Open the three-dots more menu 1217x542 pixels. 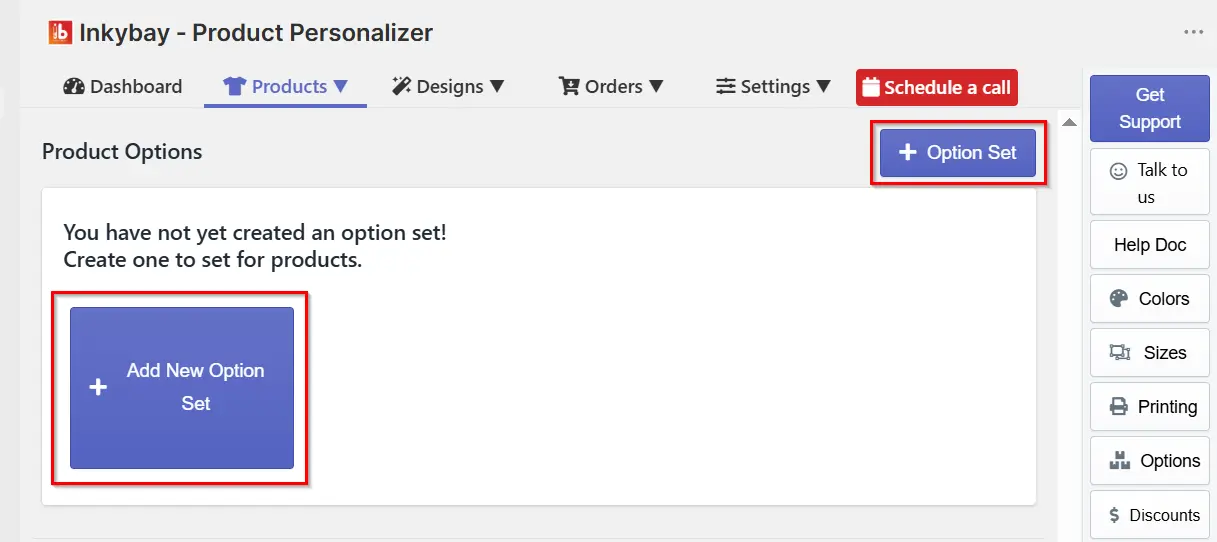[x=1193, y=32]
